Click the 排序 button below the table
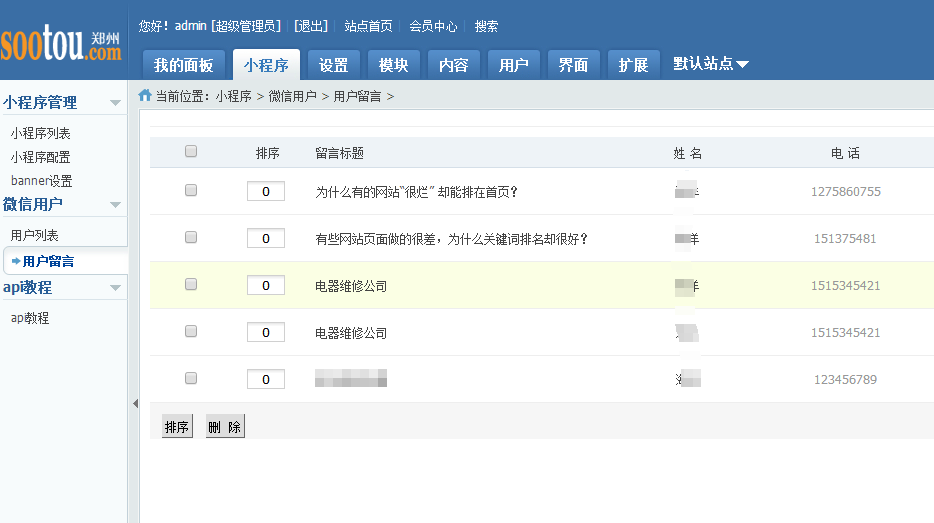Screen dimensions: 934x523 pos(176,427)
